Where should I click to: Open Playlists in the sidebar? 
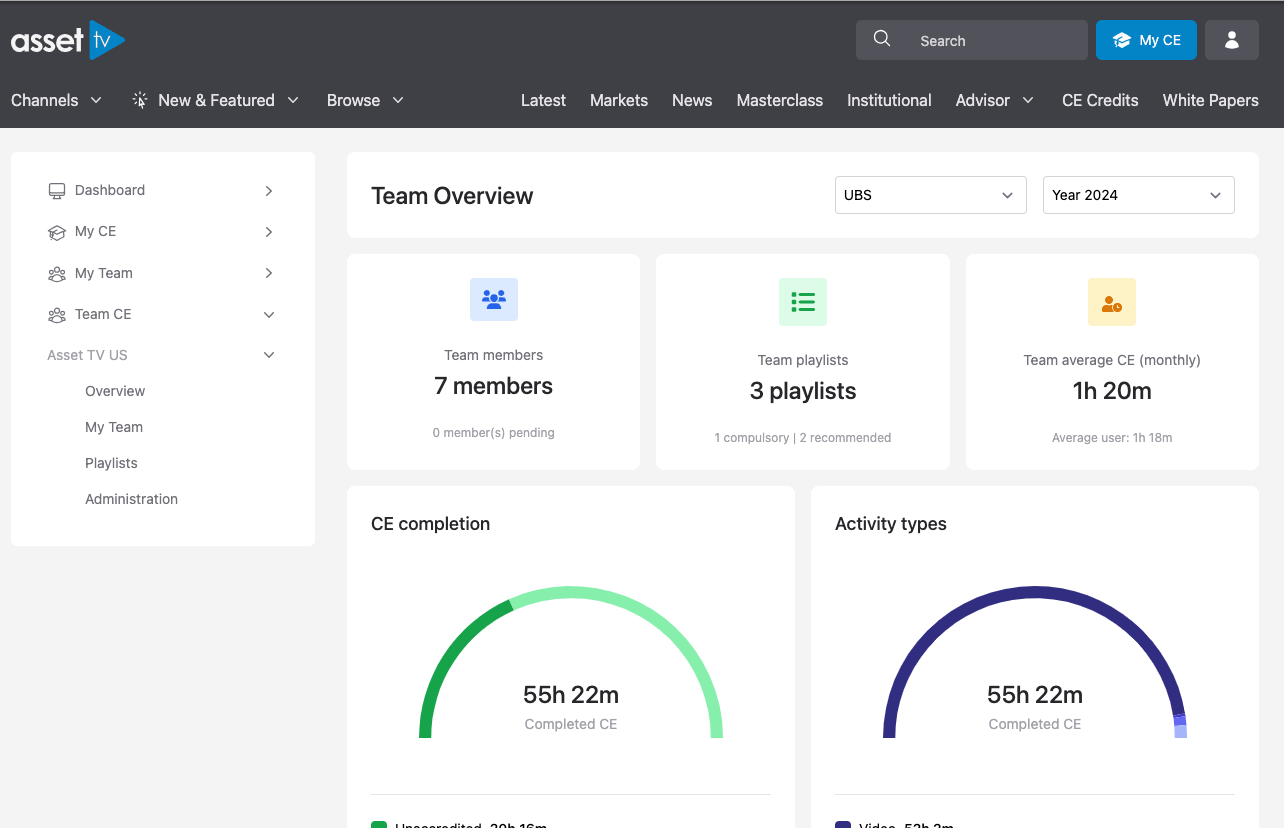click(111, 463)
